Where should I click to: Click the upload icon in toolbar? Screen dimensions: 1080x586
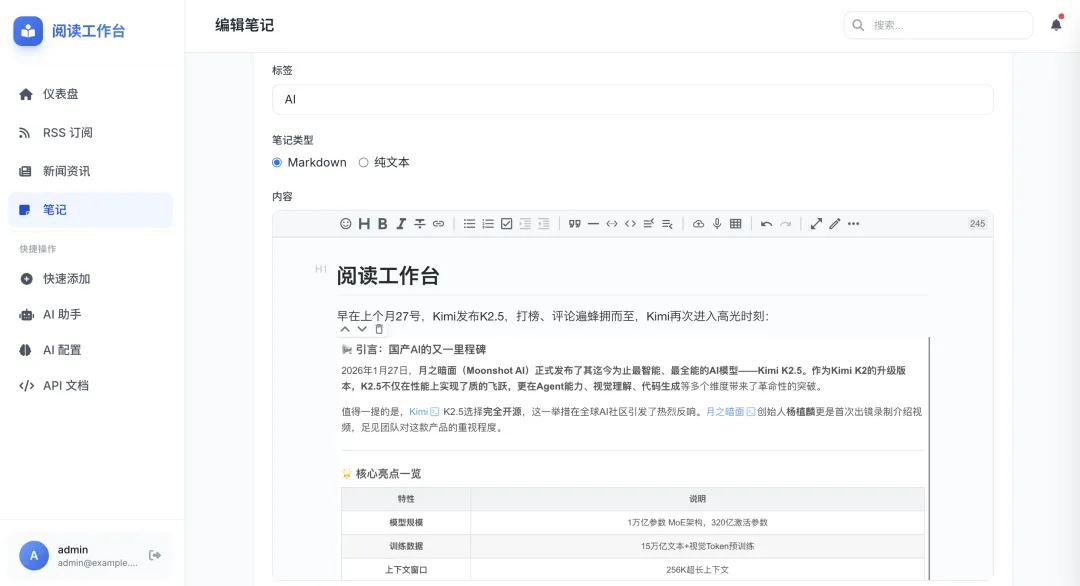[x=698, y=224]
